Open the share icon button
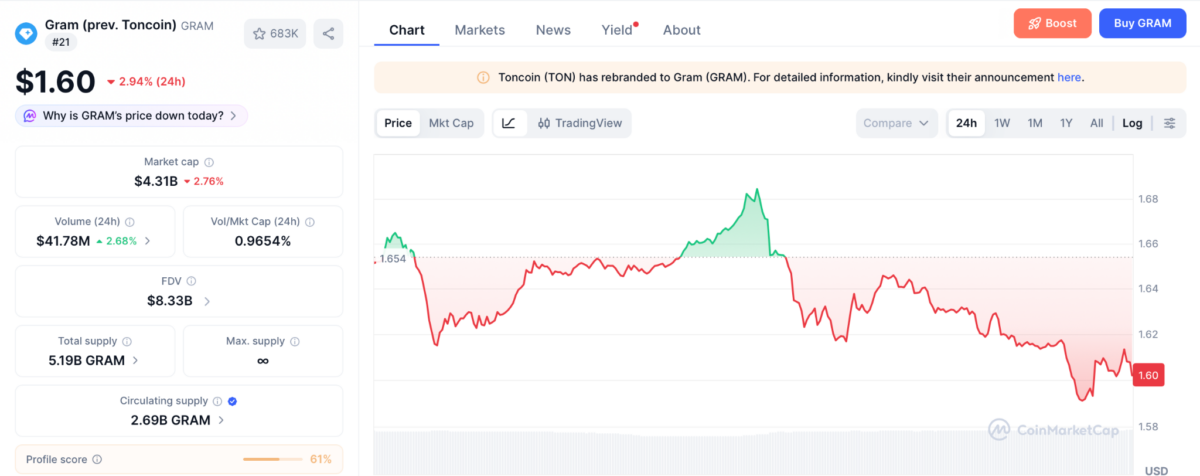This screenshot has width=1200, height=476. (327, 33)
